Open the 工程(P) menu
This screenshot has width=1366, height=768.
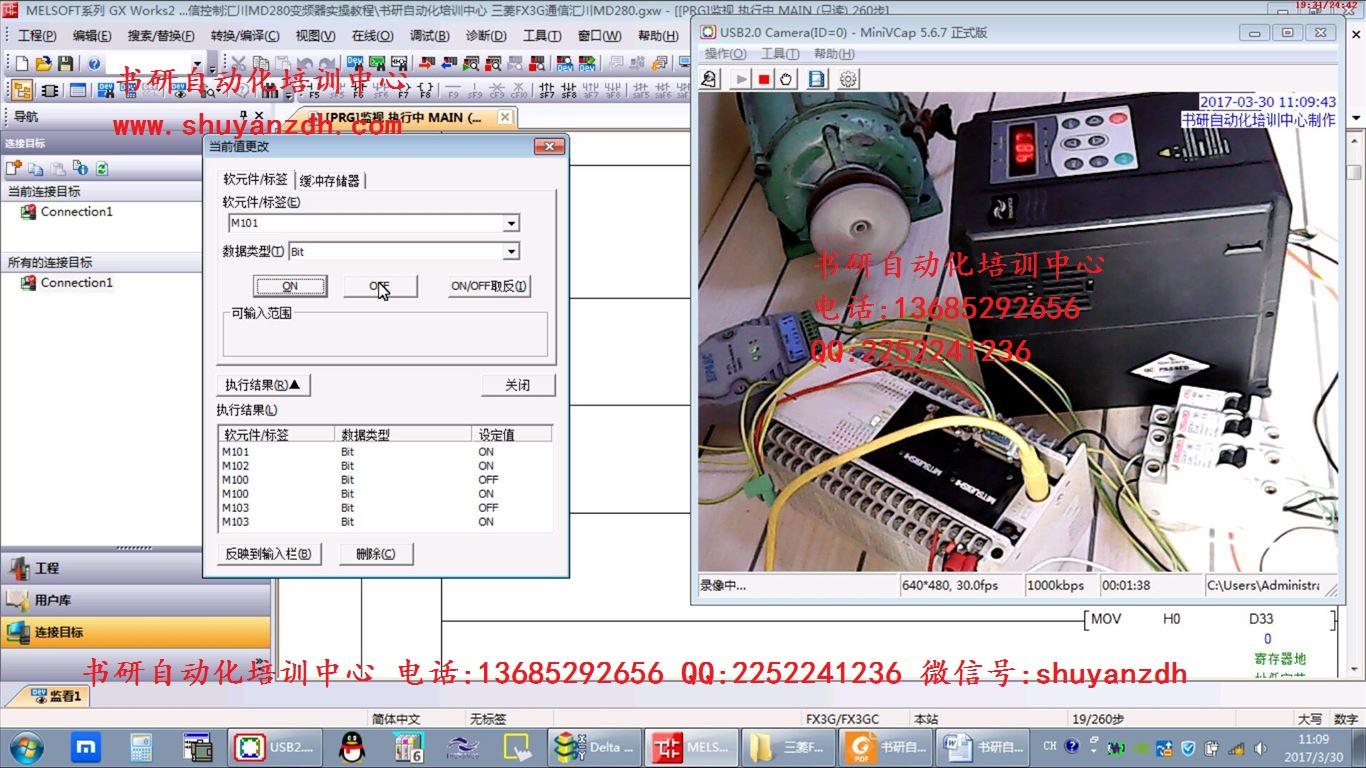point(37,35)
